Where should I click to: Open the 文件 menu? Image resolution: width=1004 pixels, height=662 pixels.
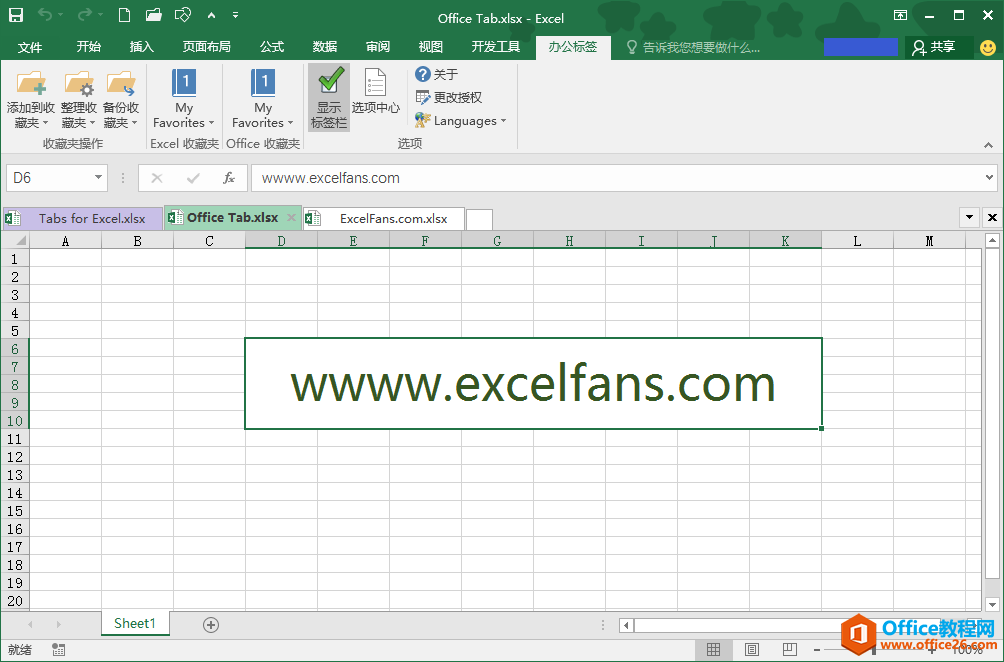click(x=29, y=47)
